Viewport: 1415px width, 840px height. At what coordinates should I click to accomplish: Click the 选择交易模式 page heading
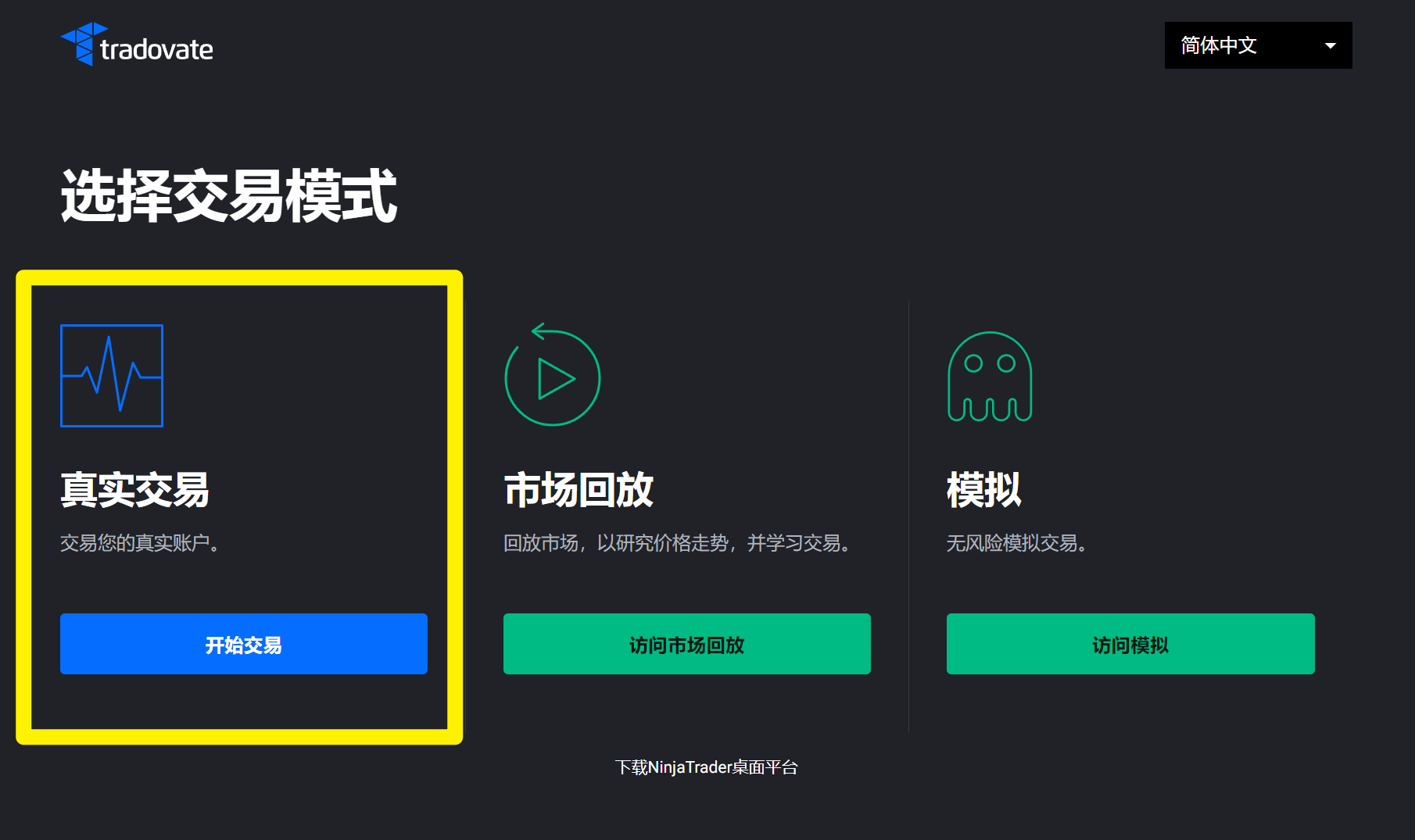click(228, 196)
